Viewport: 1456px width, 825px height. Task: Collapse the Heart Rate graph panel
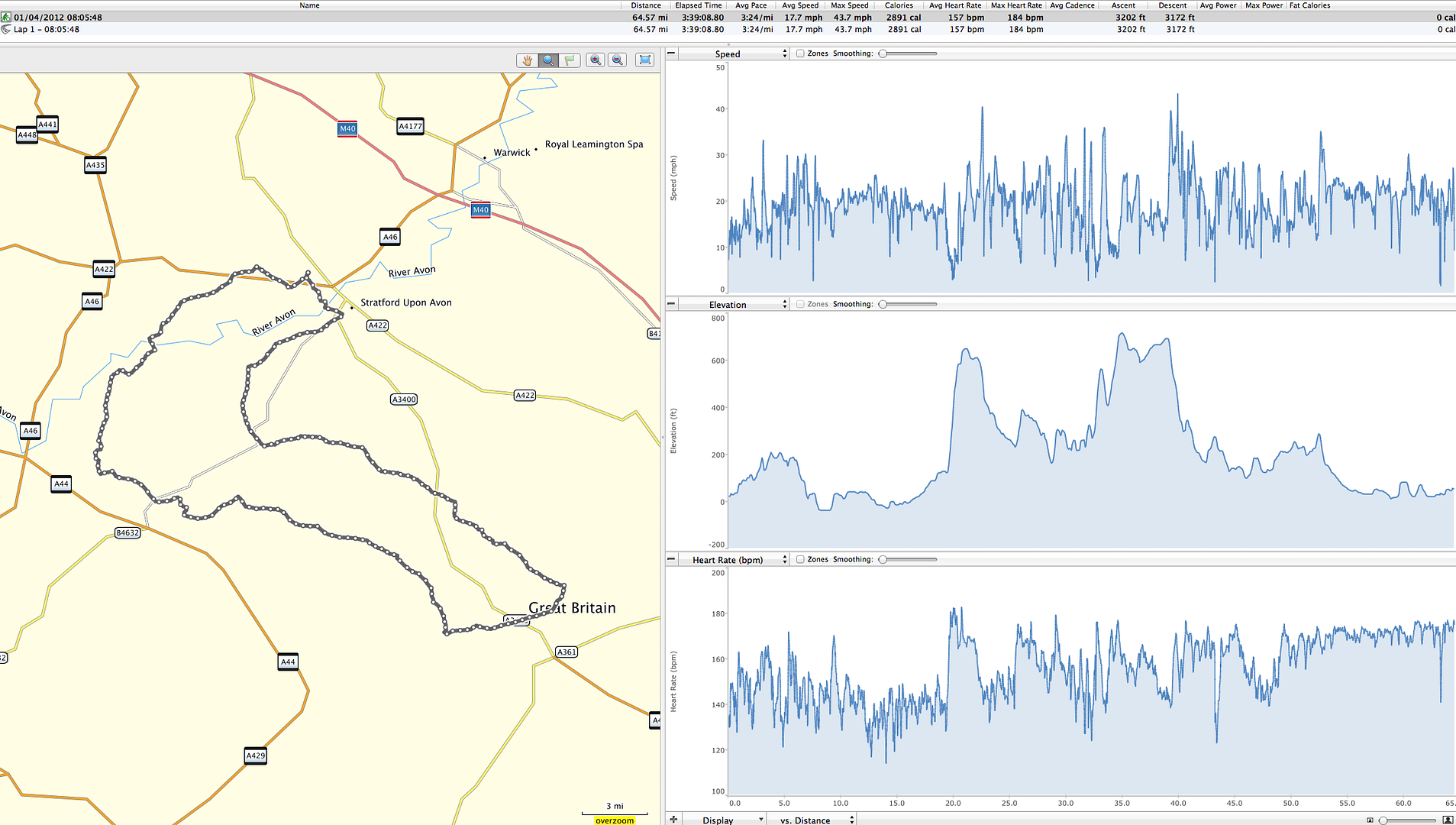(671, 558)
